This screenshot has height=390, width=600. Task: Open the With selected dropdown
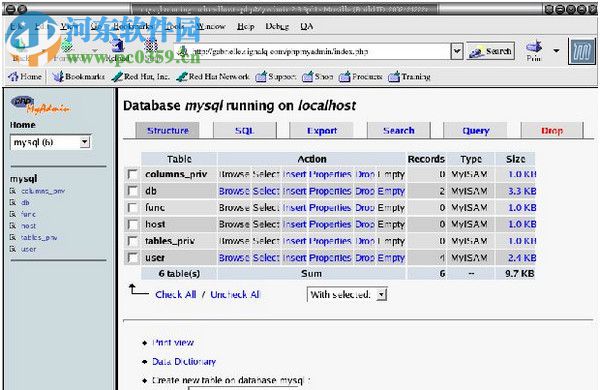pyautogui.click(x=347, y=295)
